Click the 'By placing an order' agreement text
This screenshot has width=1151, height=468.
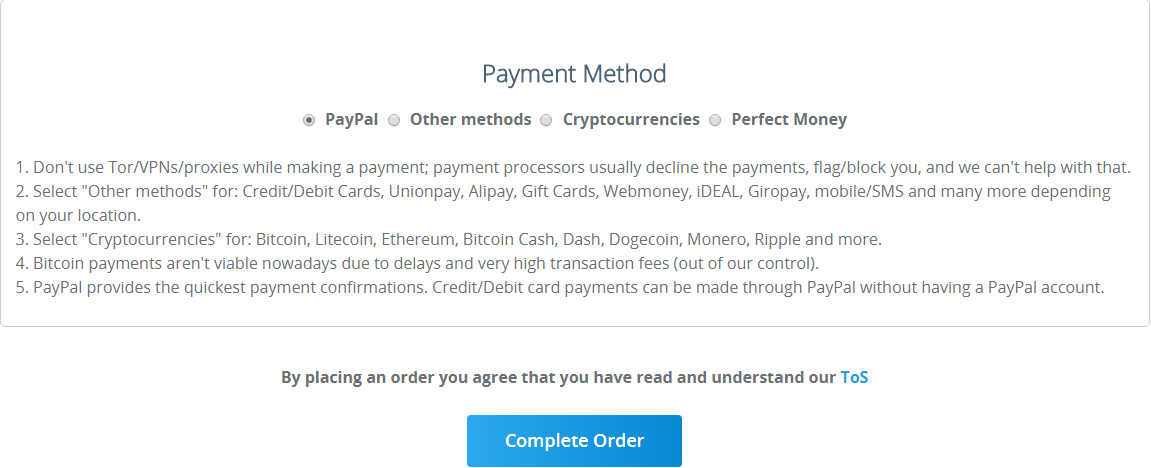coord(559,378)
